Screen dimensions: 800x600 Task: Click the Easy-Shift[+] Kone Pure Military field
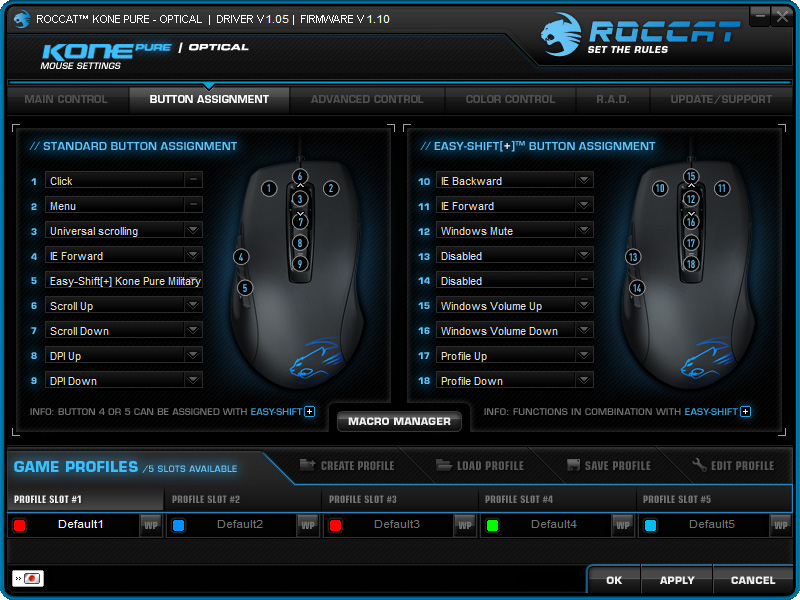[124, 281]
